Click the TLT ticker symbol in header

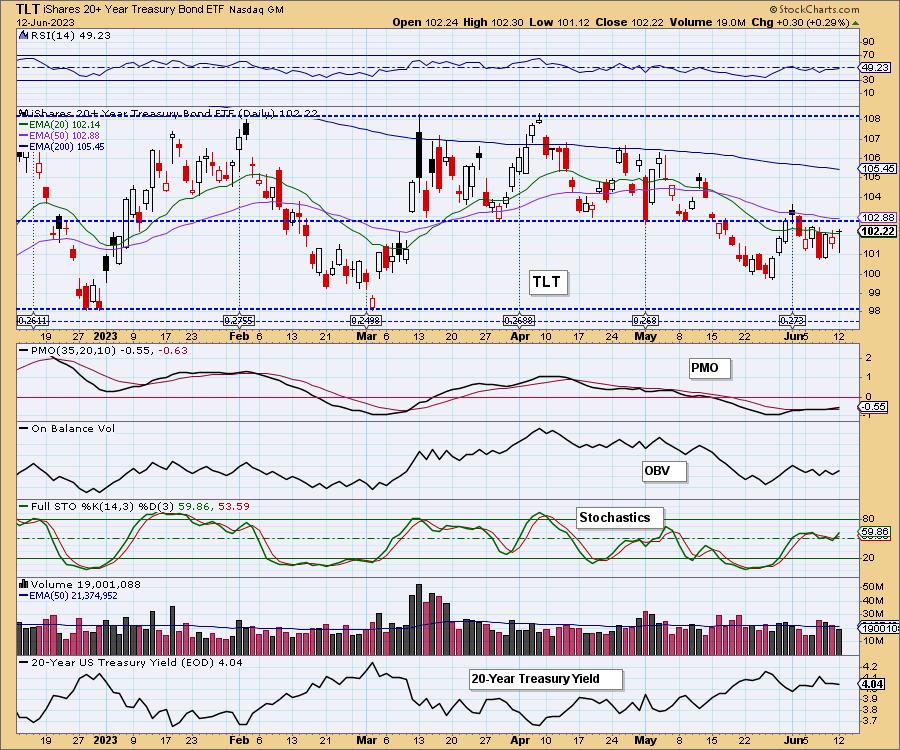click(x=28, y=9)
